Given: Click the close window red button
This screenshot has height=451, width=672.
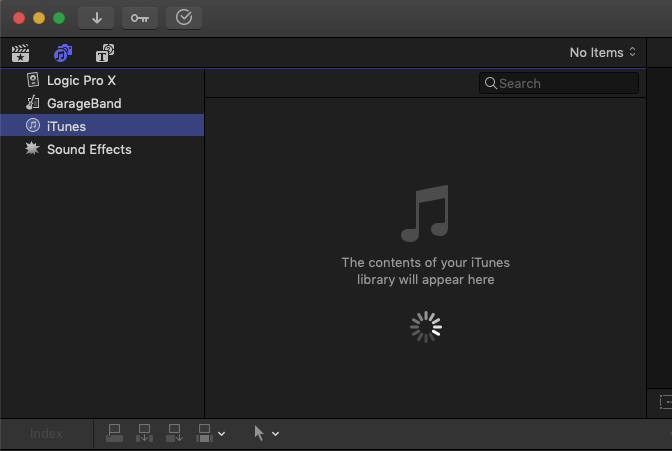Looking at the screenshot, I should [x=19, y=18].
